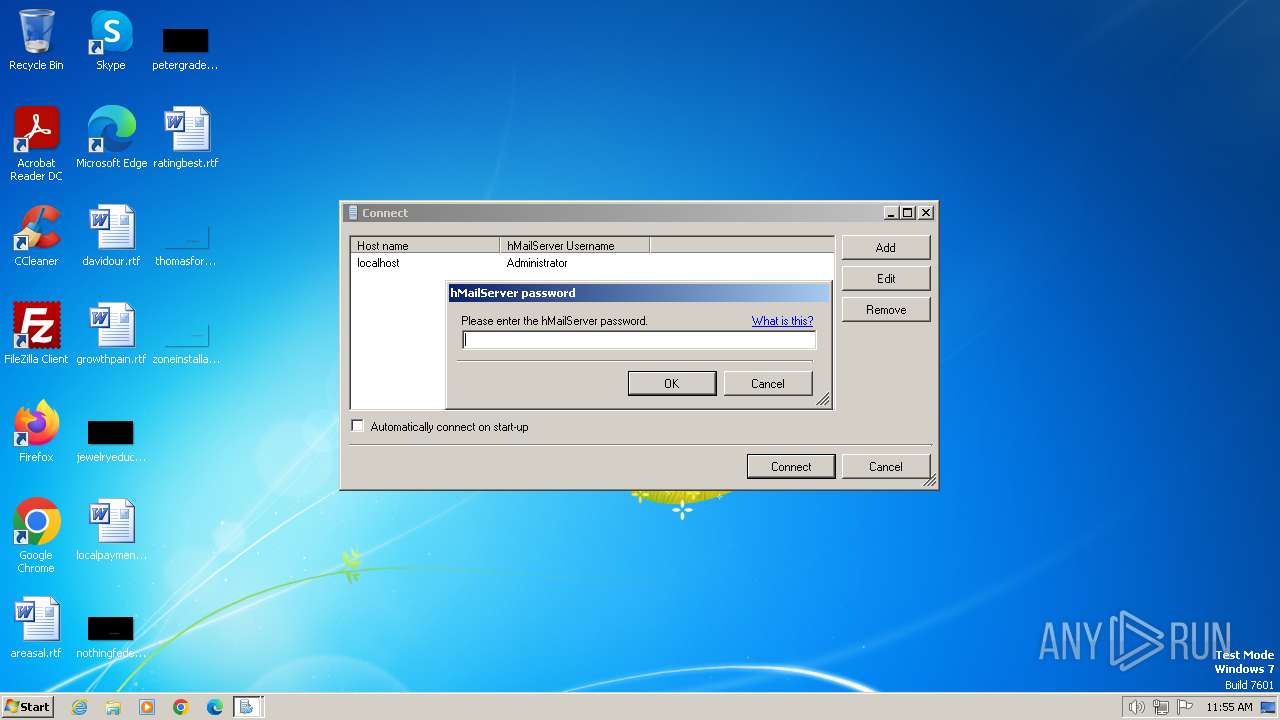Click the volume tray icon
Viewport: 1280px width, 720px height.
pyautogui.click(x=1136, y=707)
